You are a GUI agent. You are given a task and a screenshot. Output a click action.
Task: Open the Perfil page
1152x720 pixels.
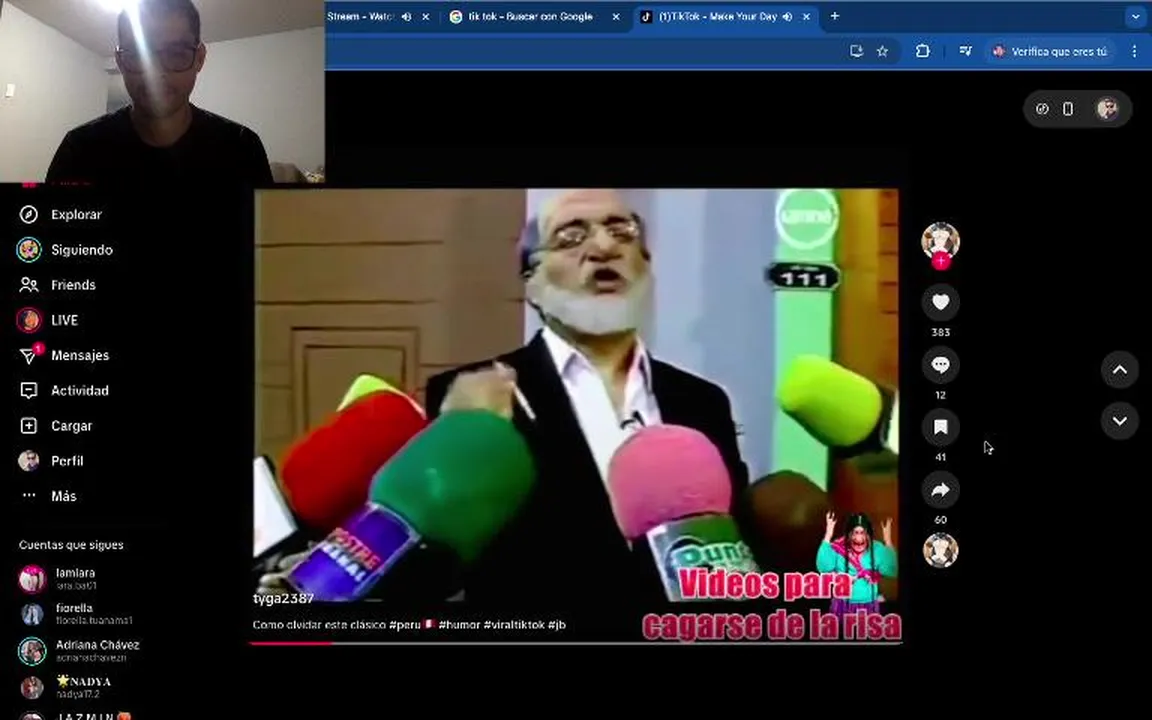[x=51, y=461]
